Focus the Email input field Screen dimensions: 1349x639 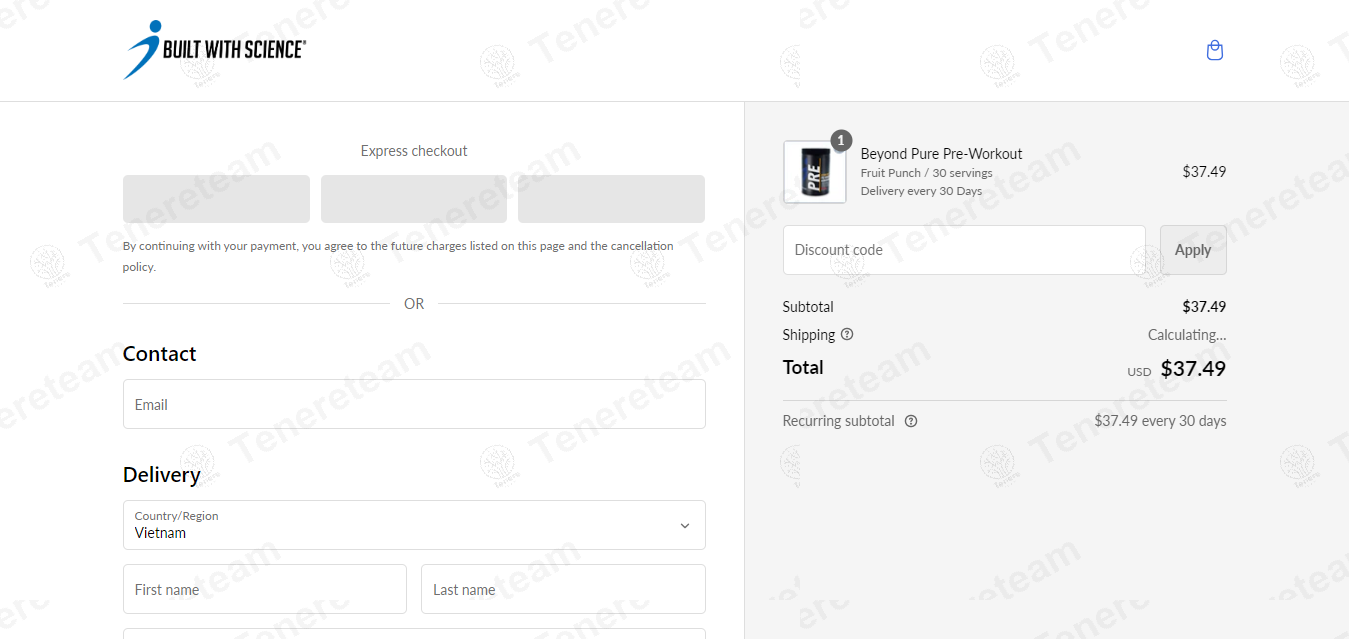point(414,404)
